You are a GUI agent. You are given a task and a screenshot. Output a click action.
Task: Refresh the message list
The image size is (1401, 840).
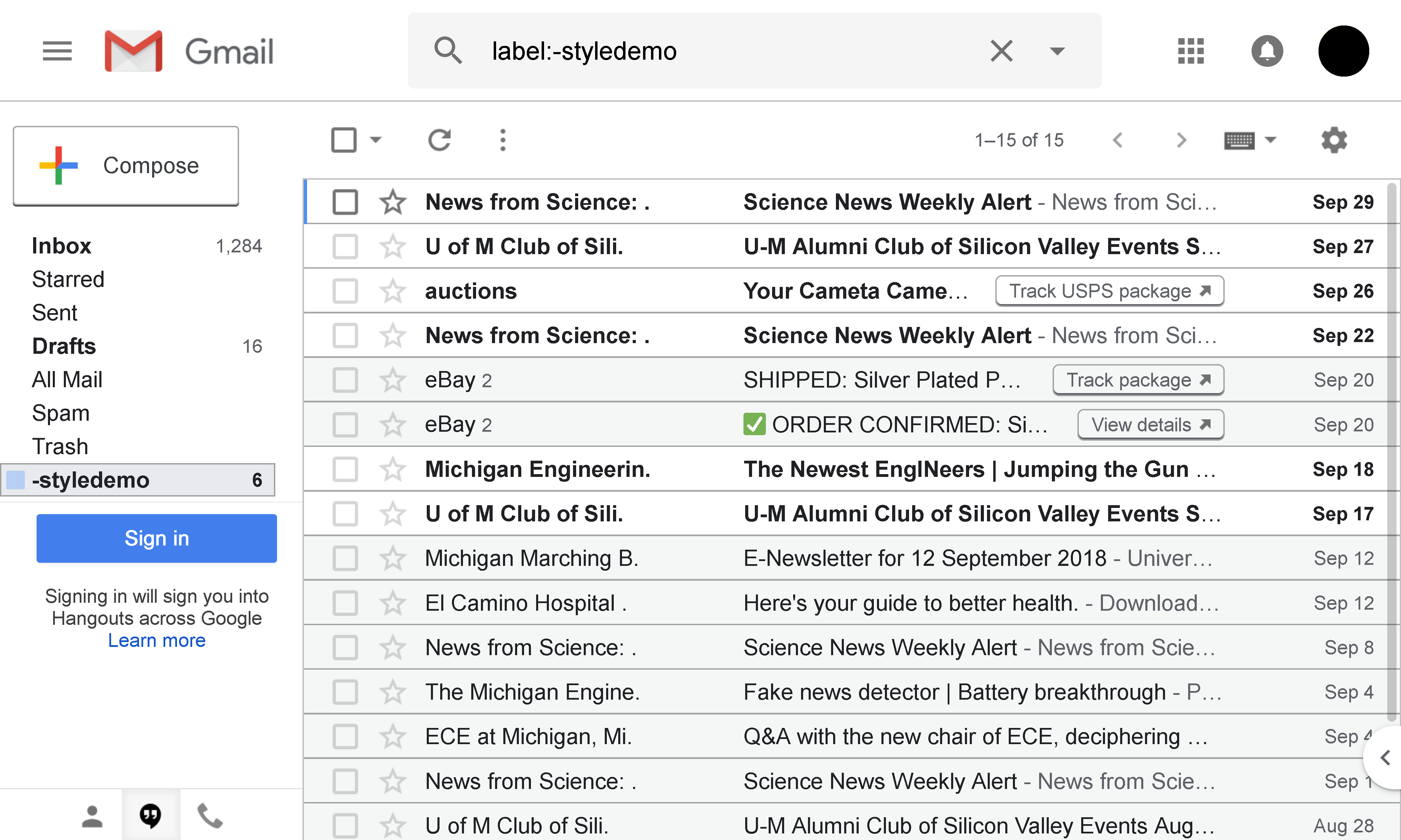440,140
